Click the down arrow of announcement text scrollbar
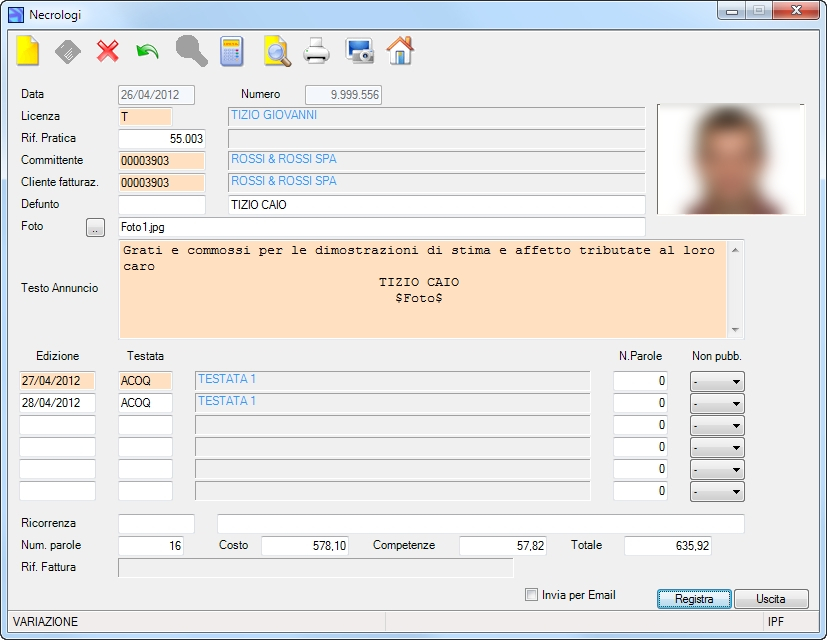827x640 pixels. (x=735, y=330)
